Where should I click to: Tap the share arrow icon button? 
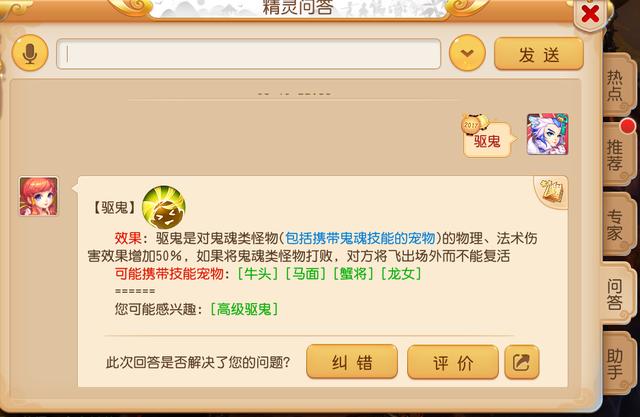click(x=522, y=362)
